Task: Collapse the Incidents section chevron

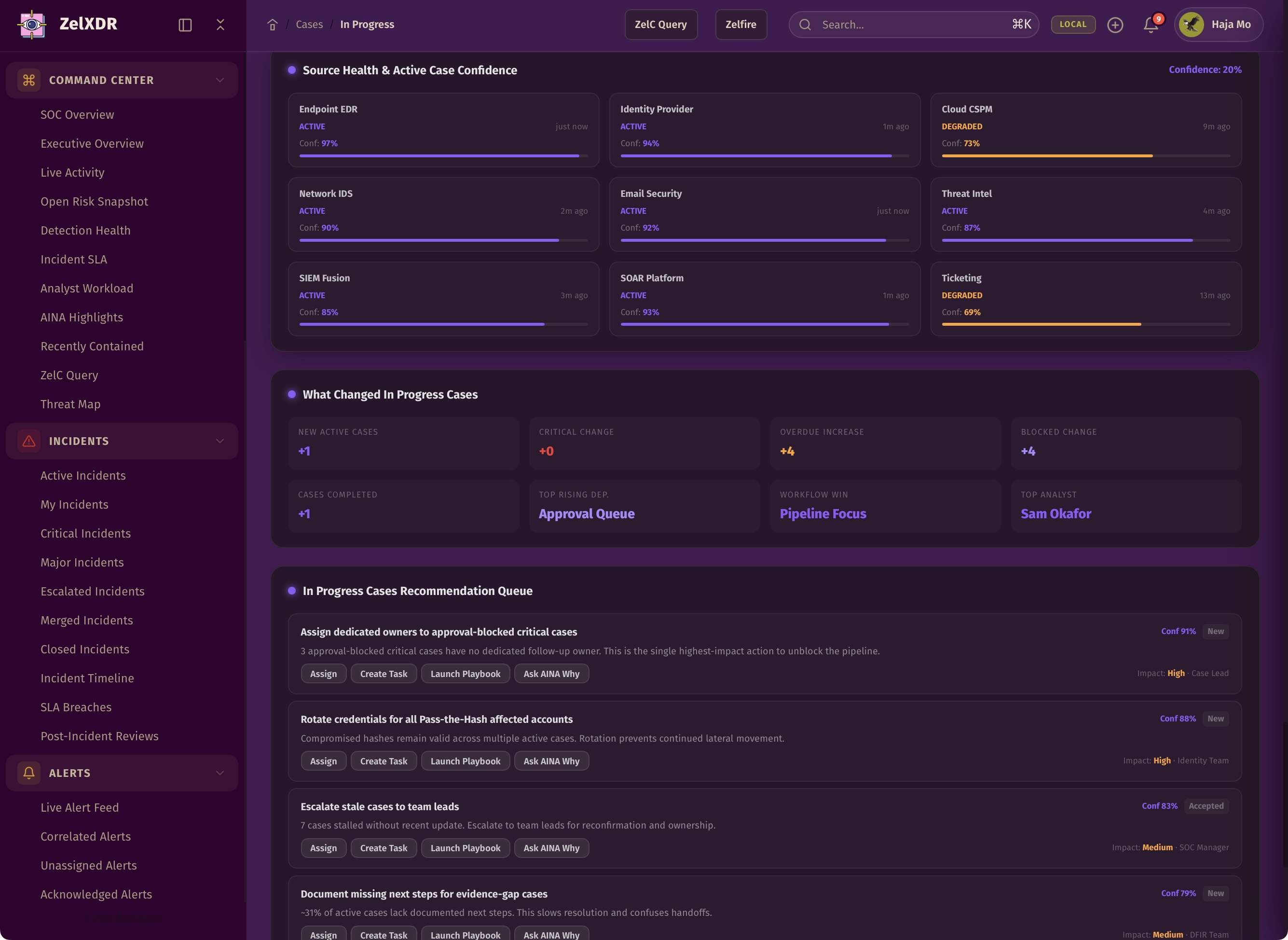Action: tap(219, 441)
